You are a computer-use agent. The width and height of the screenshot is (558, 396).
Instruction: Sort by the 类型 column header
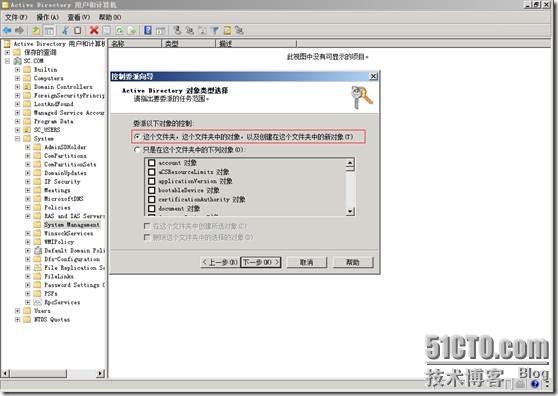[x=189, y=44]
